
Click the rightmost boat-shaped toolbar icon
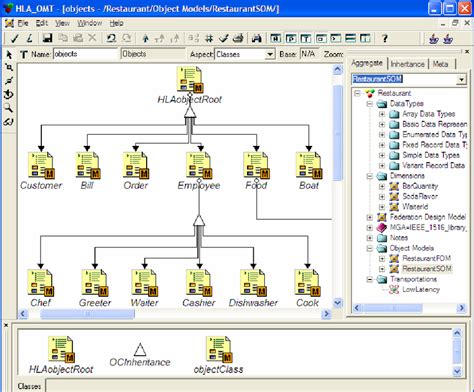coord(448,39)
